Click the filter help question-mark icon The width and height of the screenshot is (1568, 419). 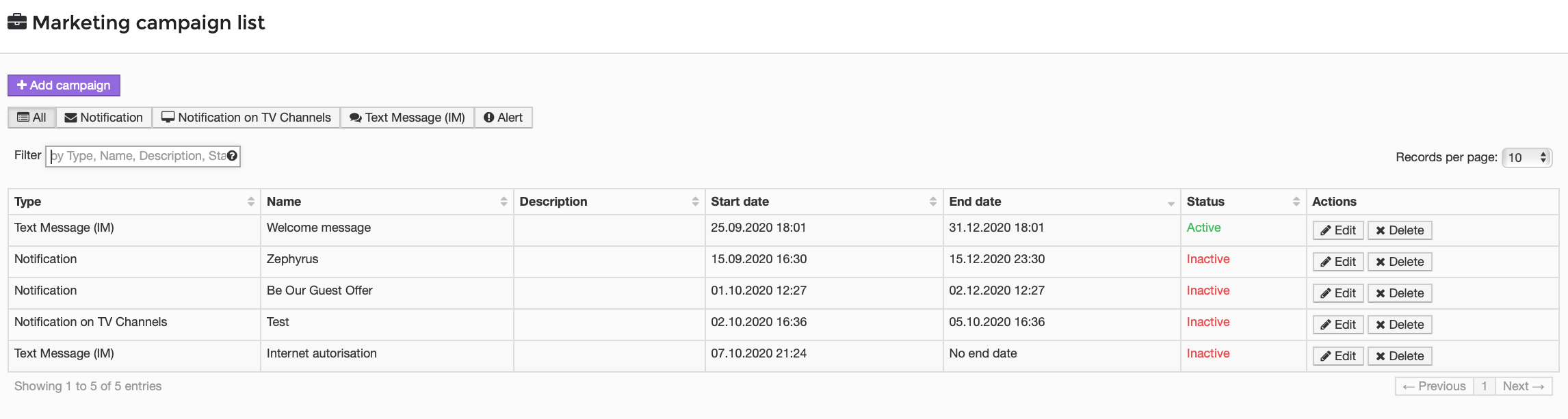pos(233,156)
